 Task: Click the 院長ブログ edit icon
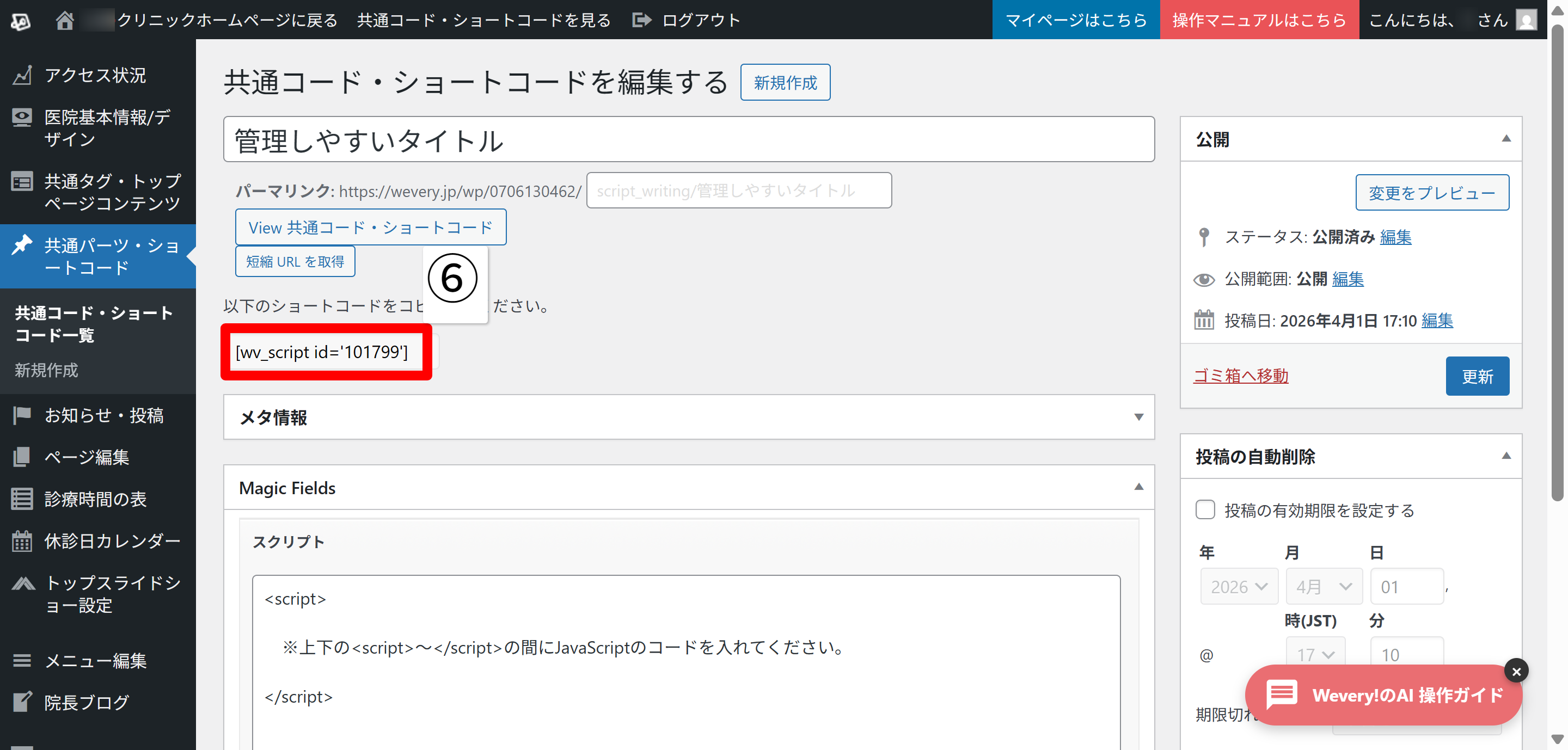22,702
